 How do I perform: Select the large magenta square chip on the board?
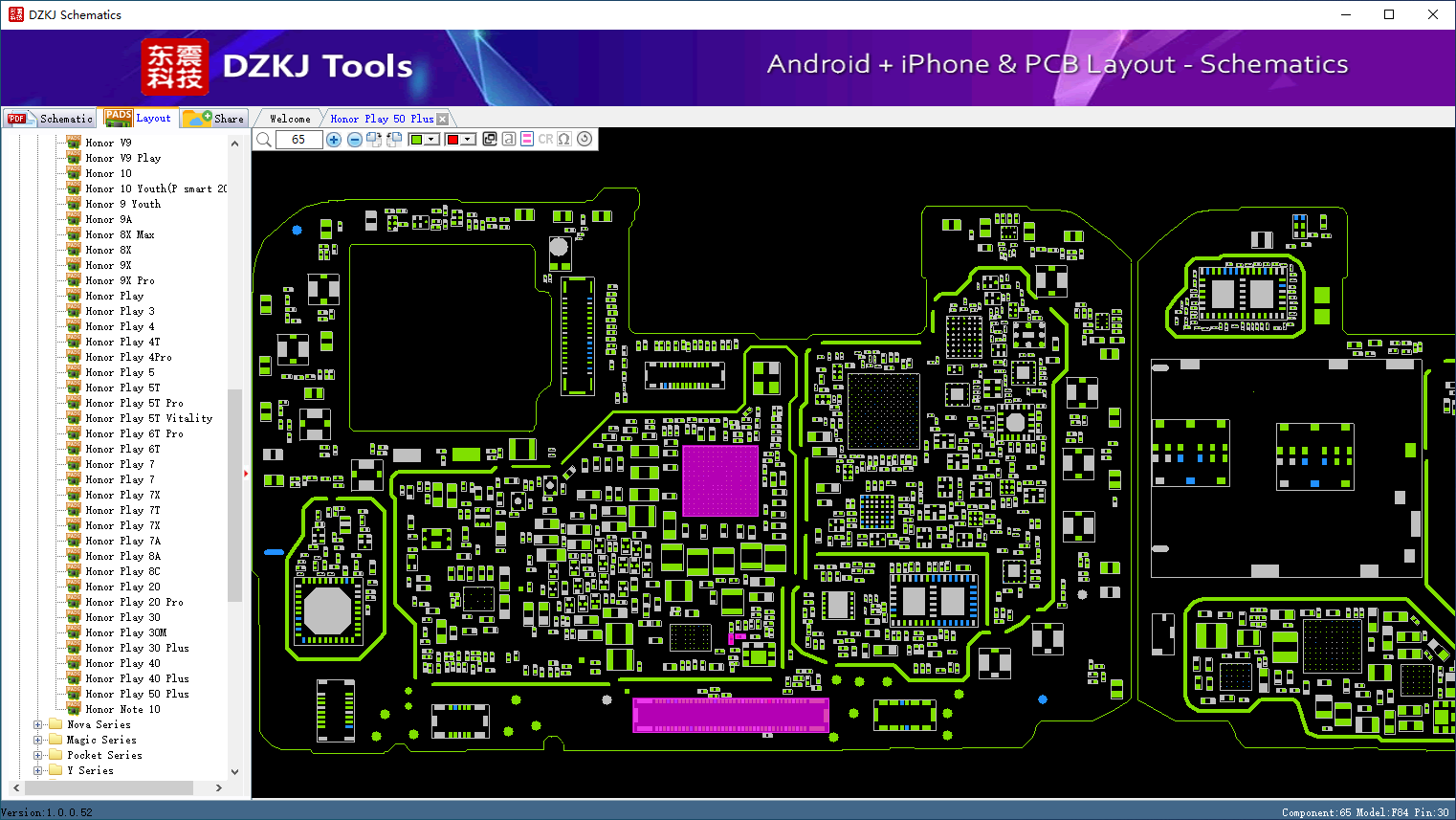point(720,480)
